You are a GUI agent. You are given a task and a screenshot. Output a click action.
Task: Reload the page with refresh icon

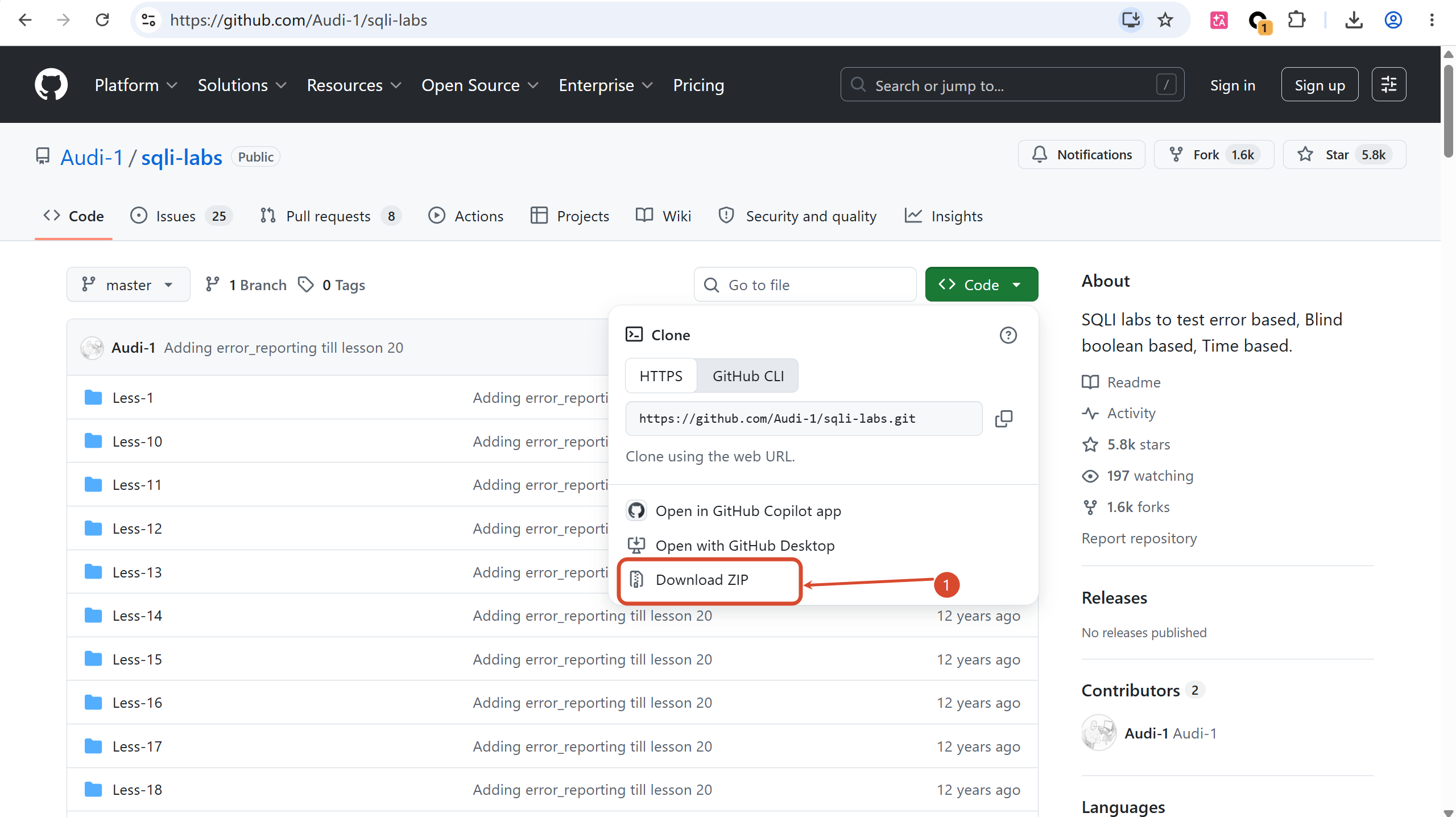pyautogui.click(x=102, y=20)
